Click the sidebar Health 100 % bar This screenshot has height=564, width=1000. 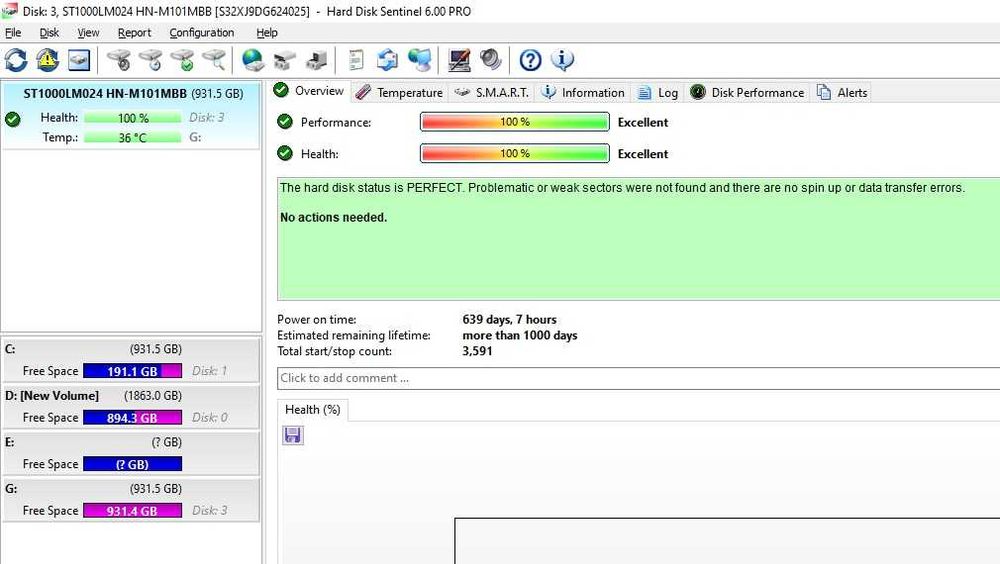point(133,118)
